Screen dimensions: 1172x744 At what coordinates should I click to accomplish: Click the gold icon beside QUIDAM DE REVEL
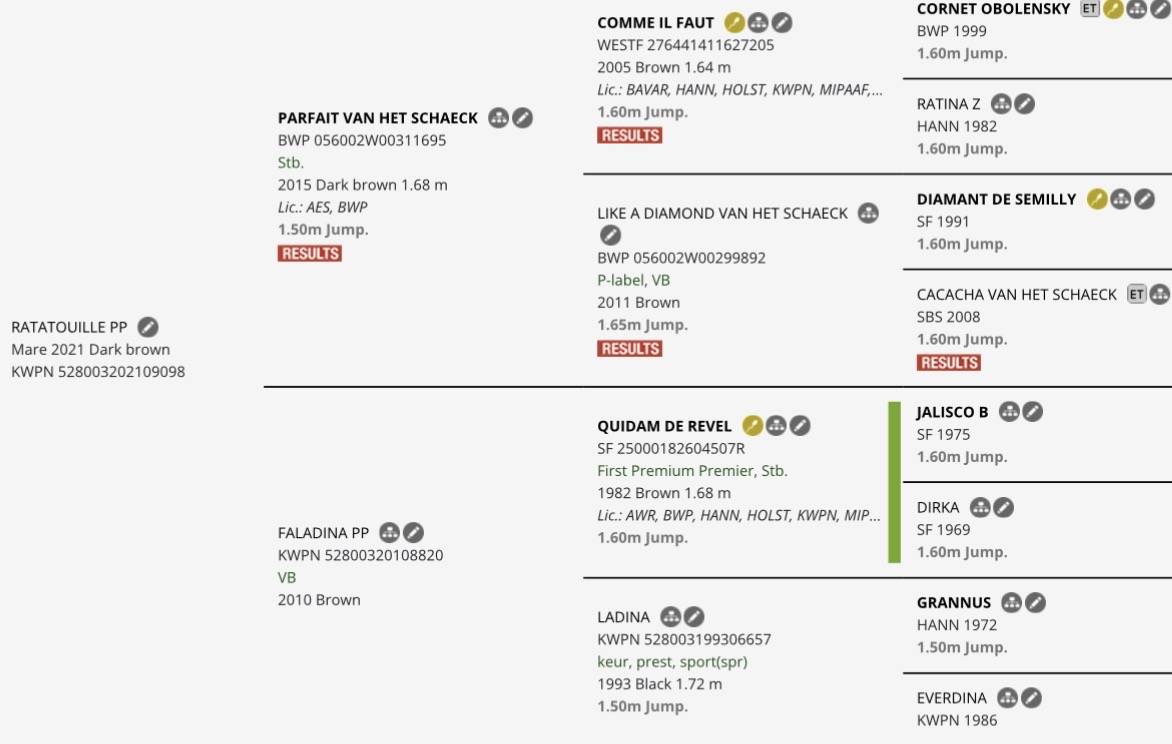[752, 426]
